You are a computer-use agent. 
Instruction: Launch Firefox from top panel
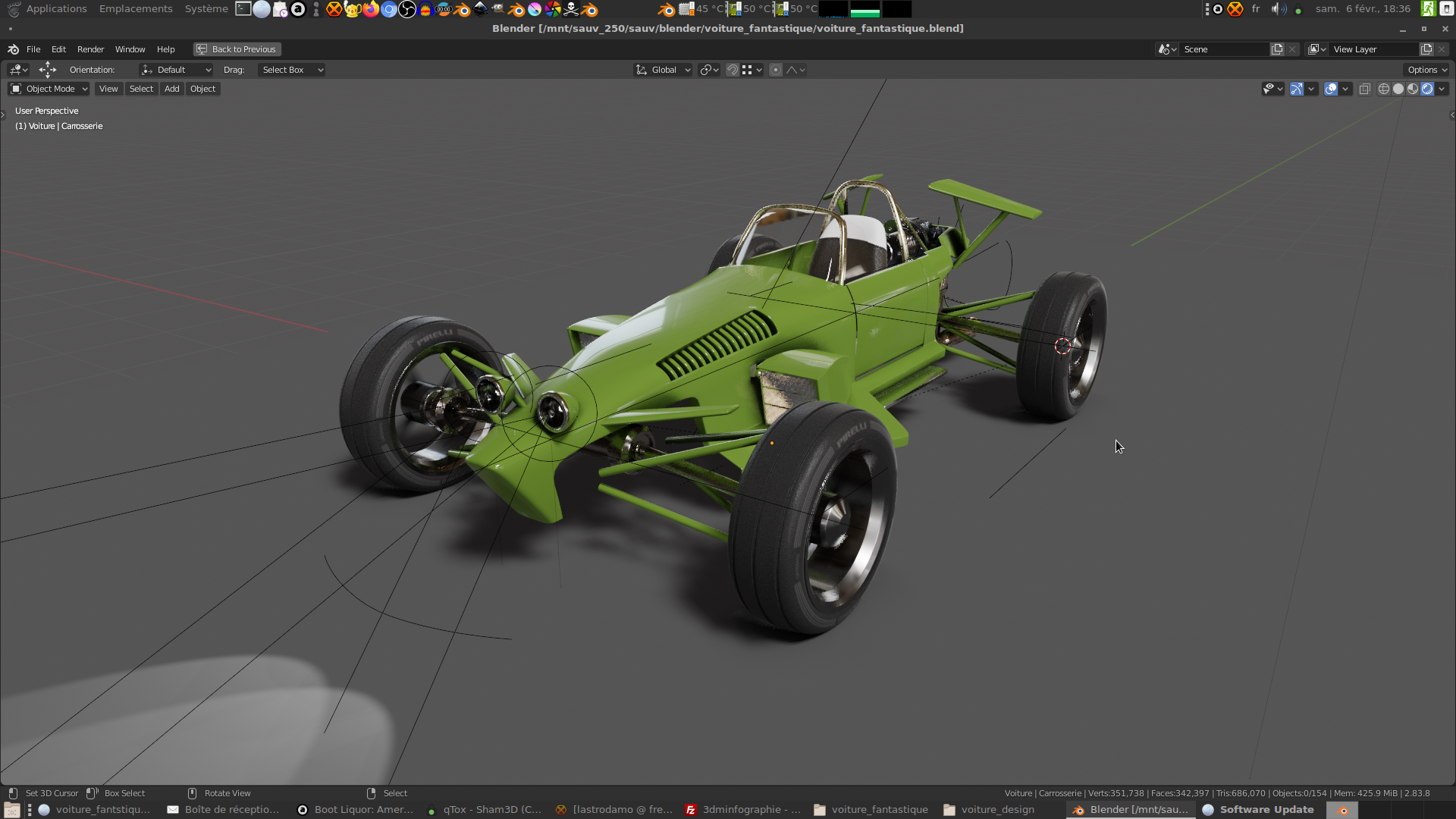tap(371, 9)
